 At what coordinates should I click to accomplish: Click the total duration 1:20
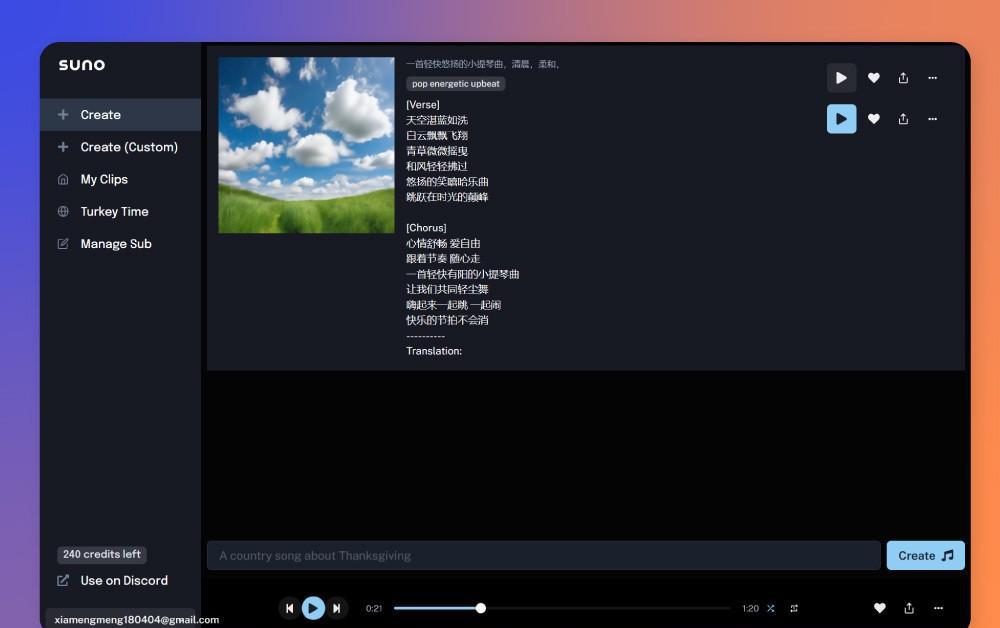click(x=751, y=609)
